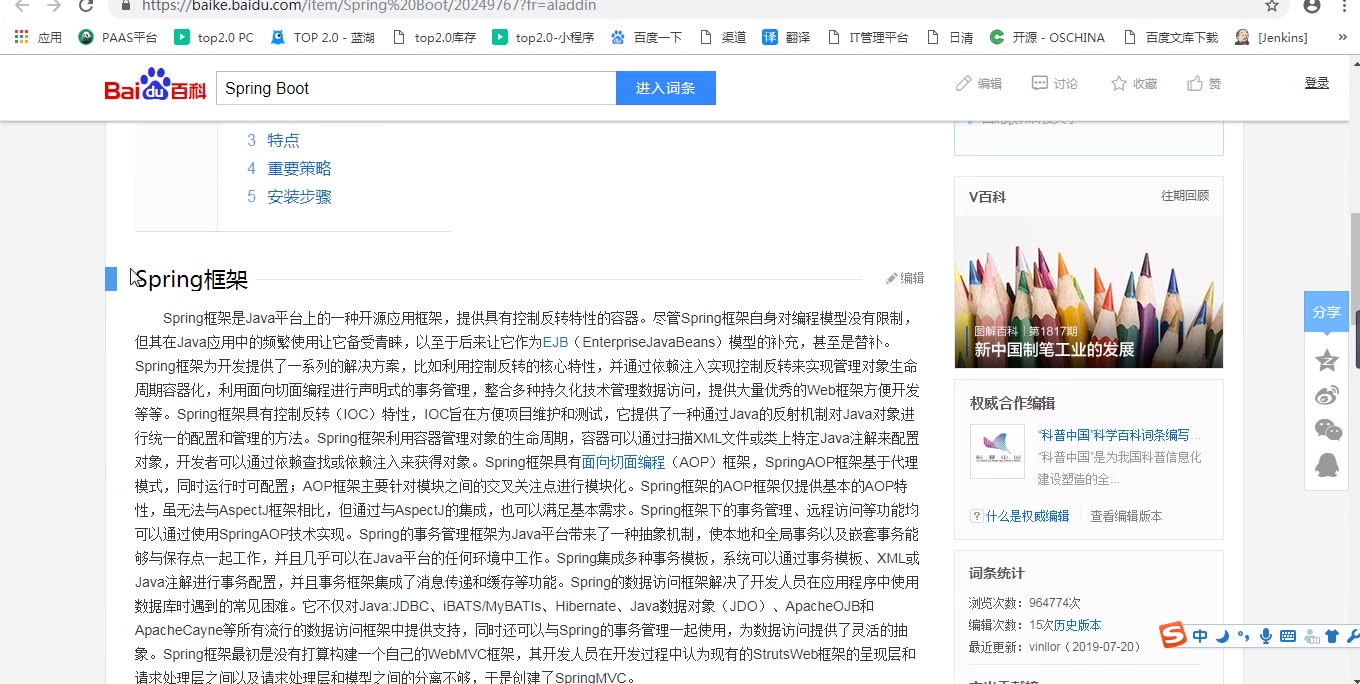This screenshot has width=1360, height=684.
Task: Toggle Sogou half/full-width moon icon
Action: [1222, 636]
